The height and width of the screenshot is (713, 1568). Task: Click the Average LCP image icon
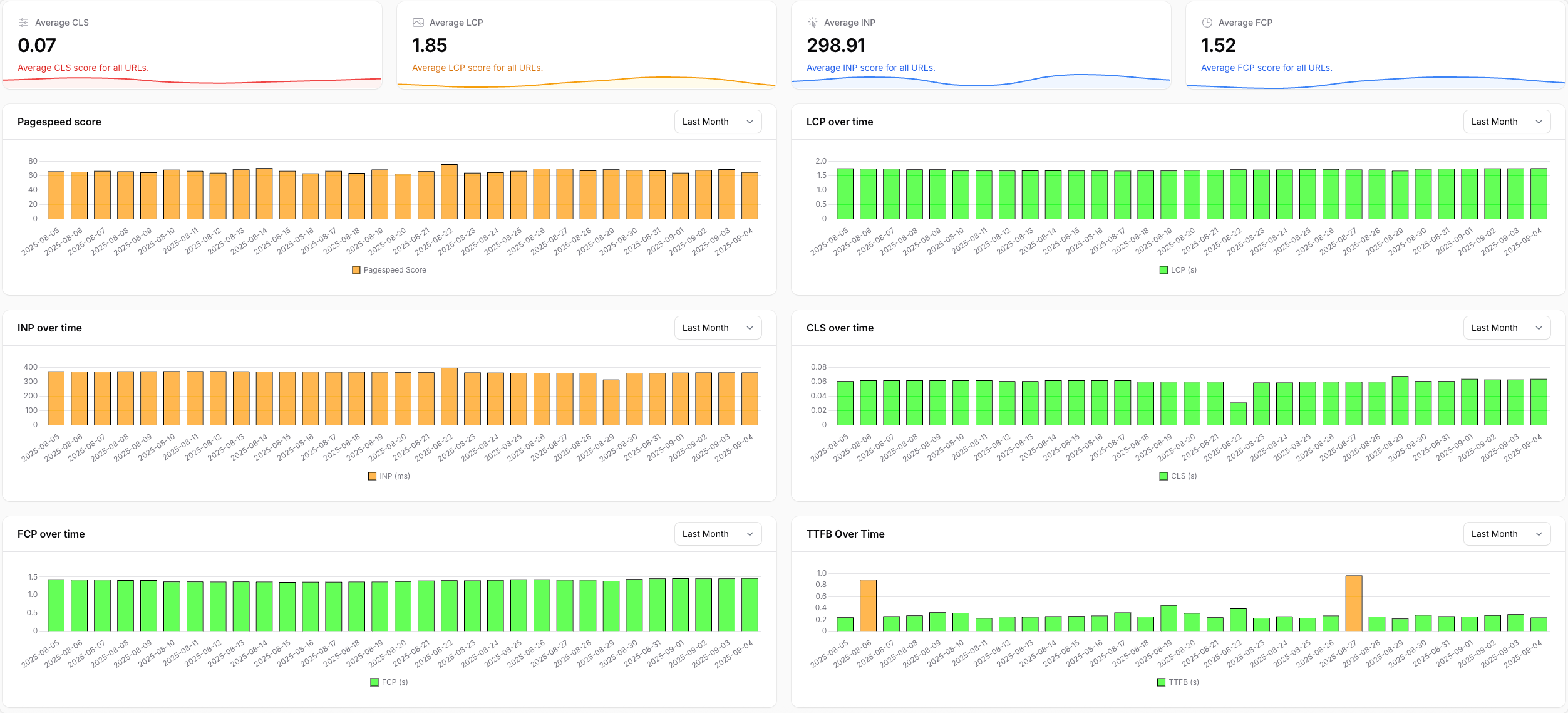[x=418, y=23]
